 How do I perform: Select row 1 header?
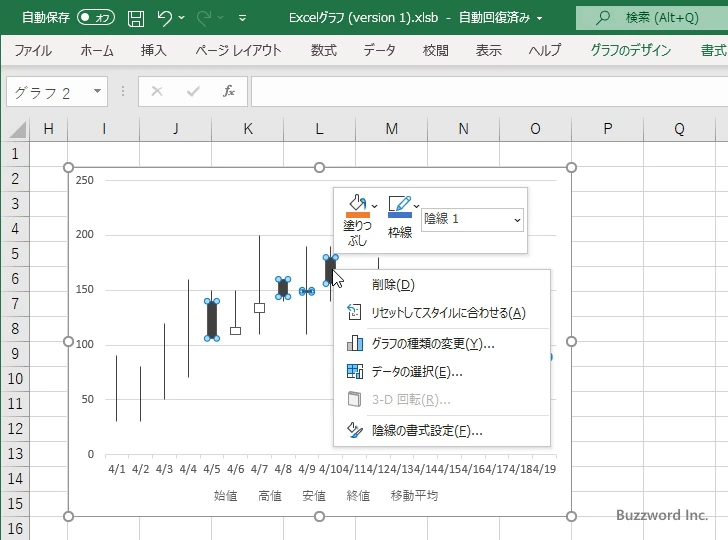[15, 154]
